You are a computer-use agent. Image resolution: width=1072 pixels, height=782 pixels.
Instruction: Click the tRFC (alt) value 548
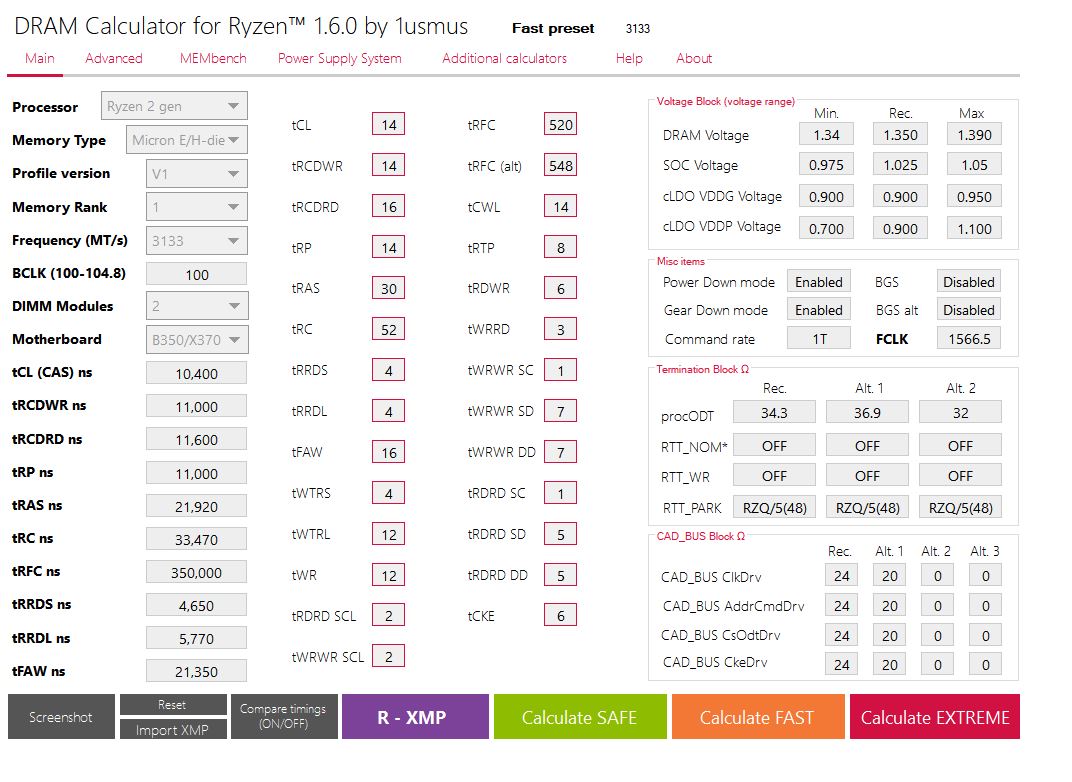[561, 165]
